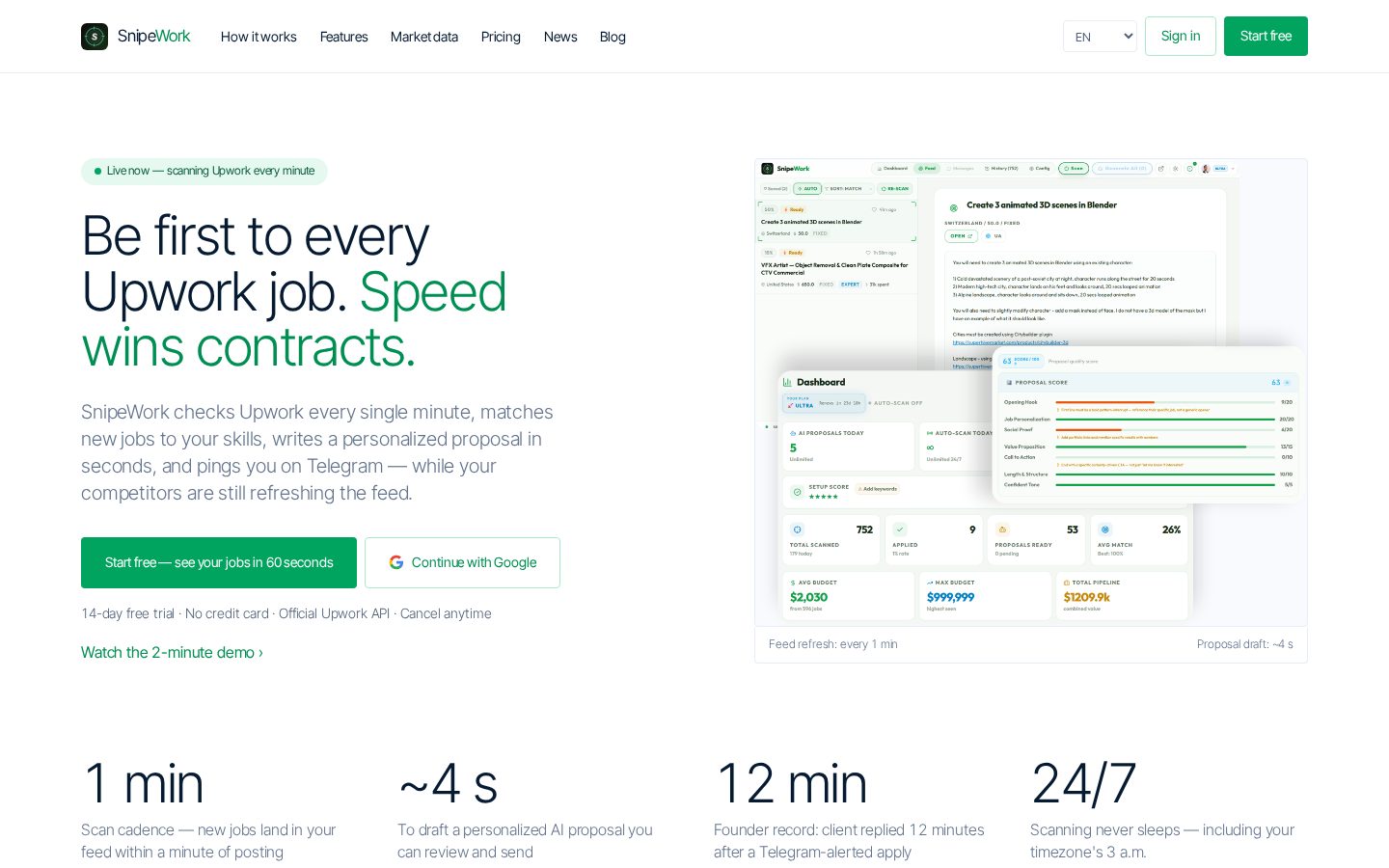Viewport: 1389px width, 868px height.
Task: Click the external link icon in preview header
Action: (x=1160, y=169)
